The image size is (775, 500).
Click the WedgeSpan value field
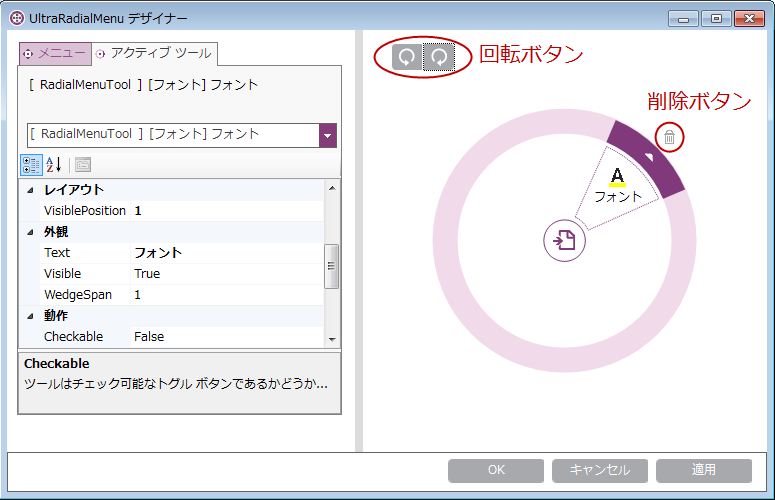(x=227, y=295)
